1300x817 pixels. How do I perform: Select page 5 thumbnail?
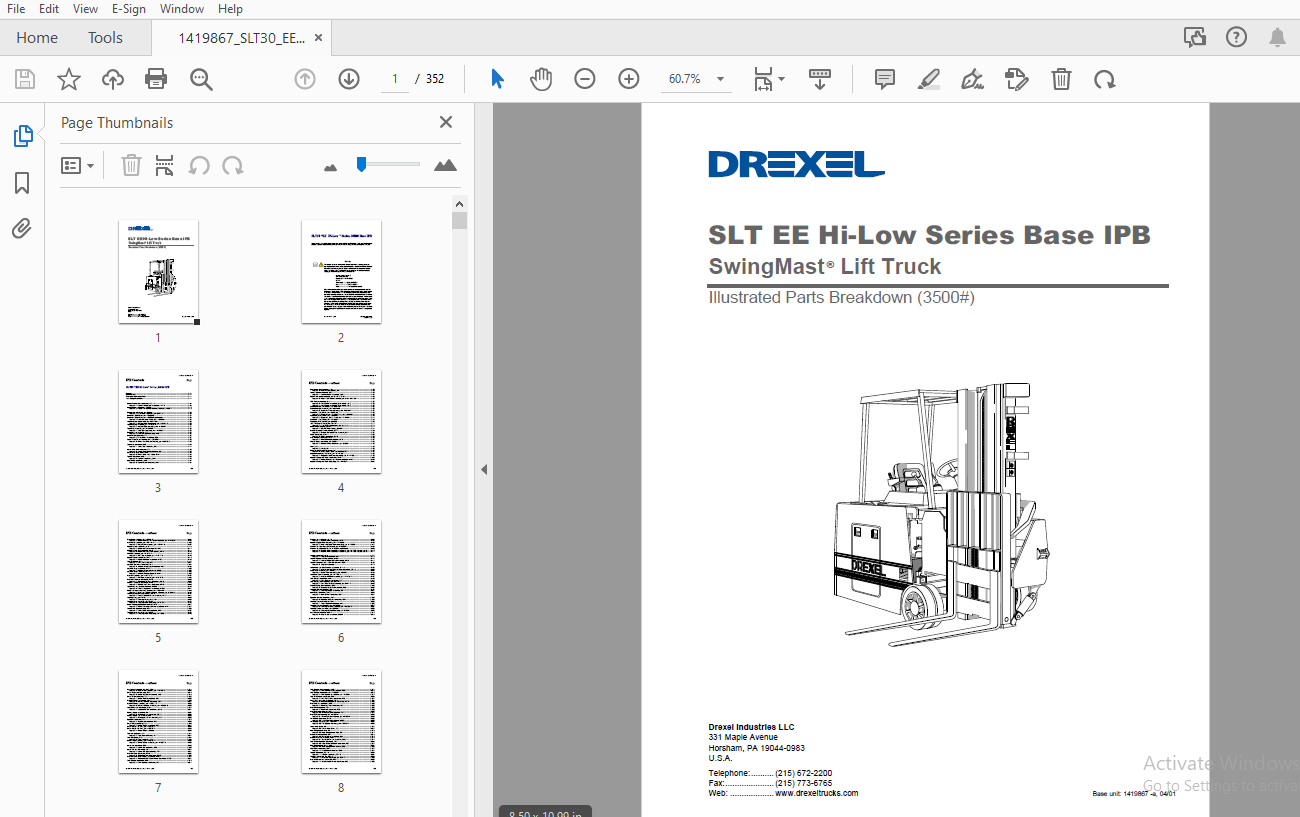(x=158, y=572)
